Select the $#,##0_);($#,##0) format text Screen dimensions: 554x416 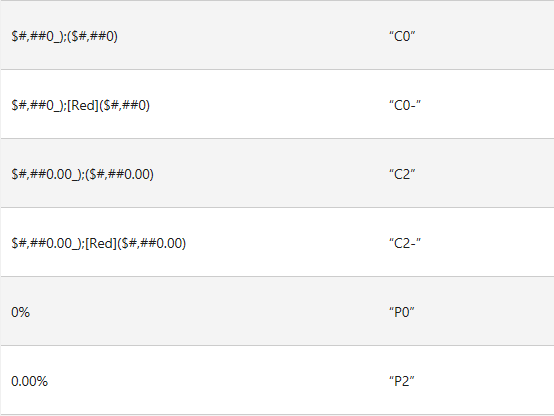[64, 36]
